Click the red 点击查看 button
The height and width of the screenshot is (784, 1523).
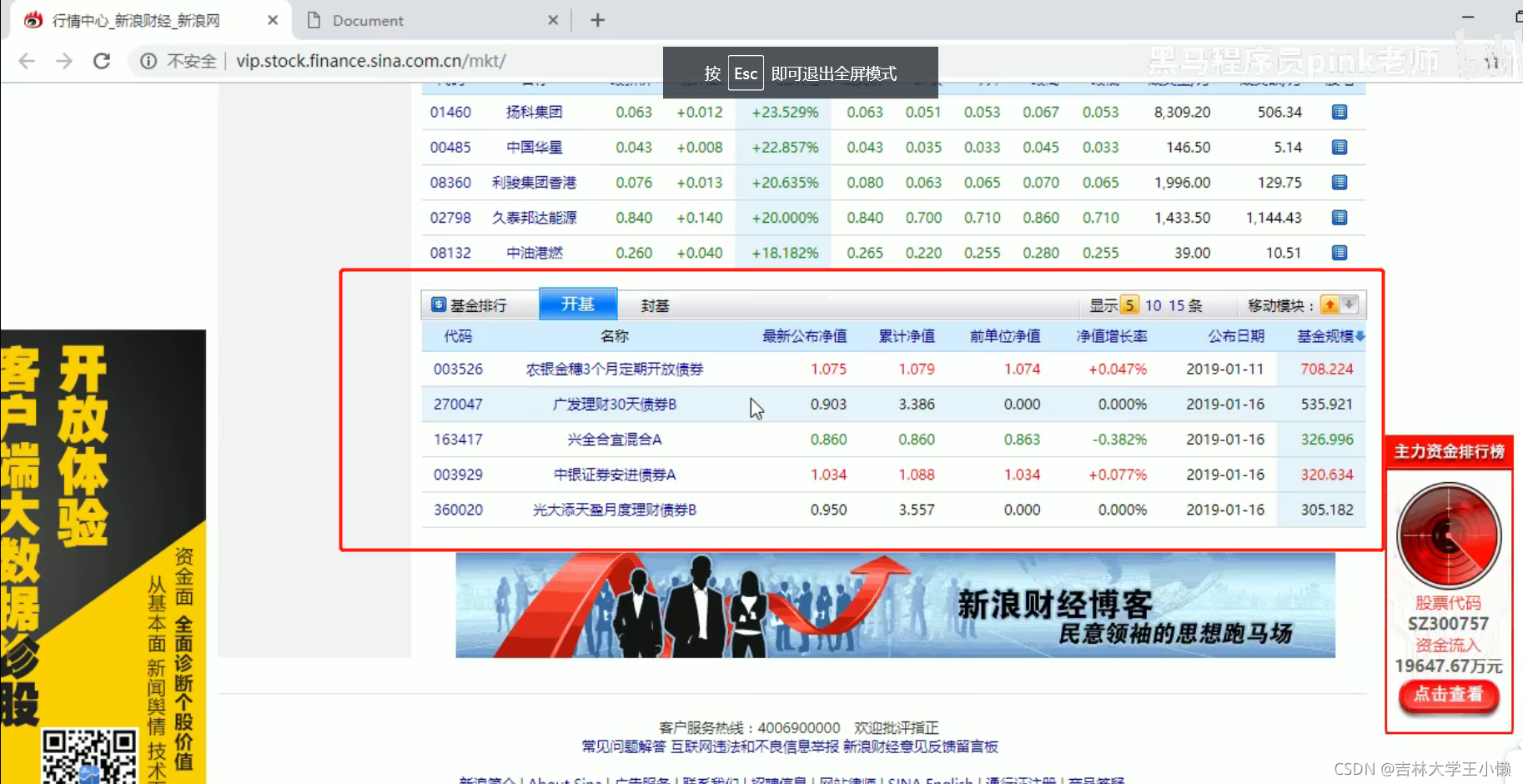[1449, 696]
